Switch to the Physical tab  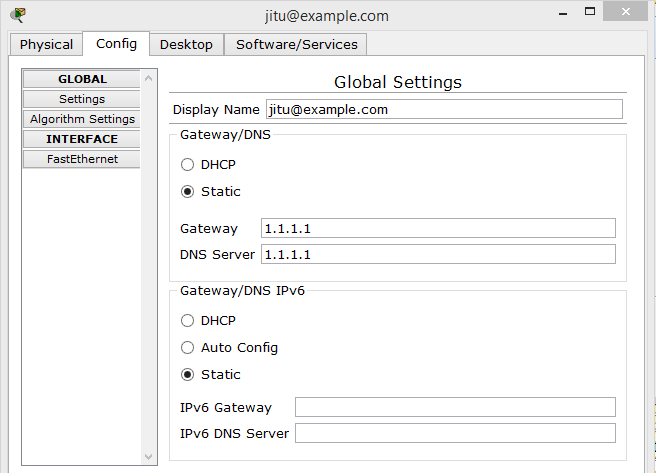click(46, 44)
